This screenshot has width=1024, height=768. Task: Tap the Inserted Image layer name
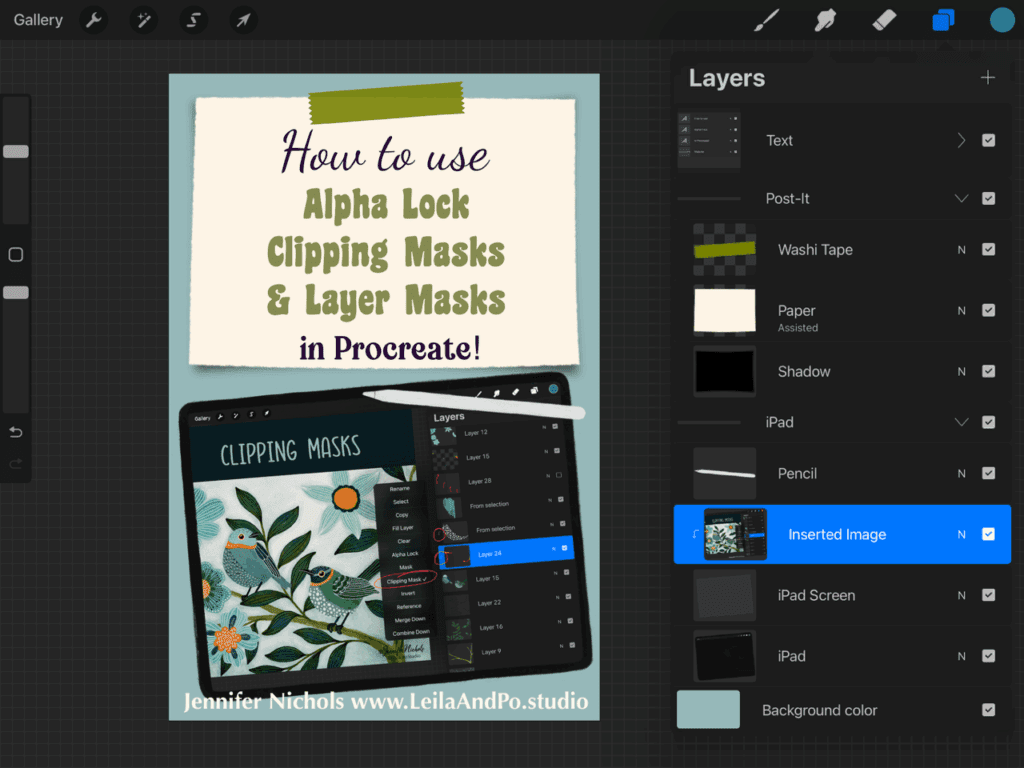pos(837,534)
